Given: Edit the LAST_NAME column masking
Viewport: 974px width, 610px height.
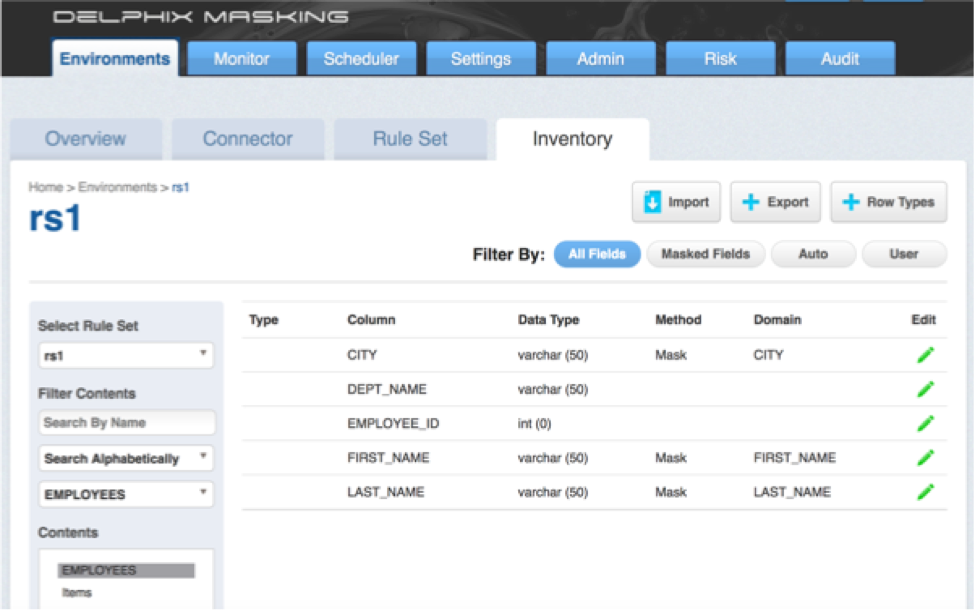Looking at the screenshot, I should click(925, 492).
